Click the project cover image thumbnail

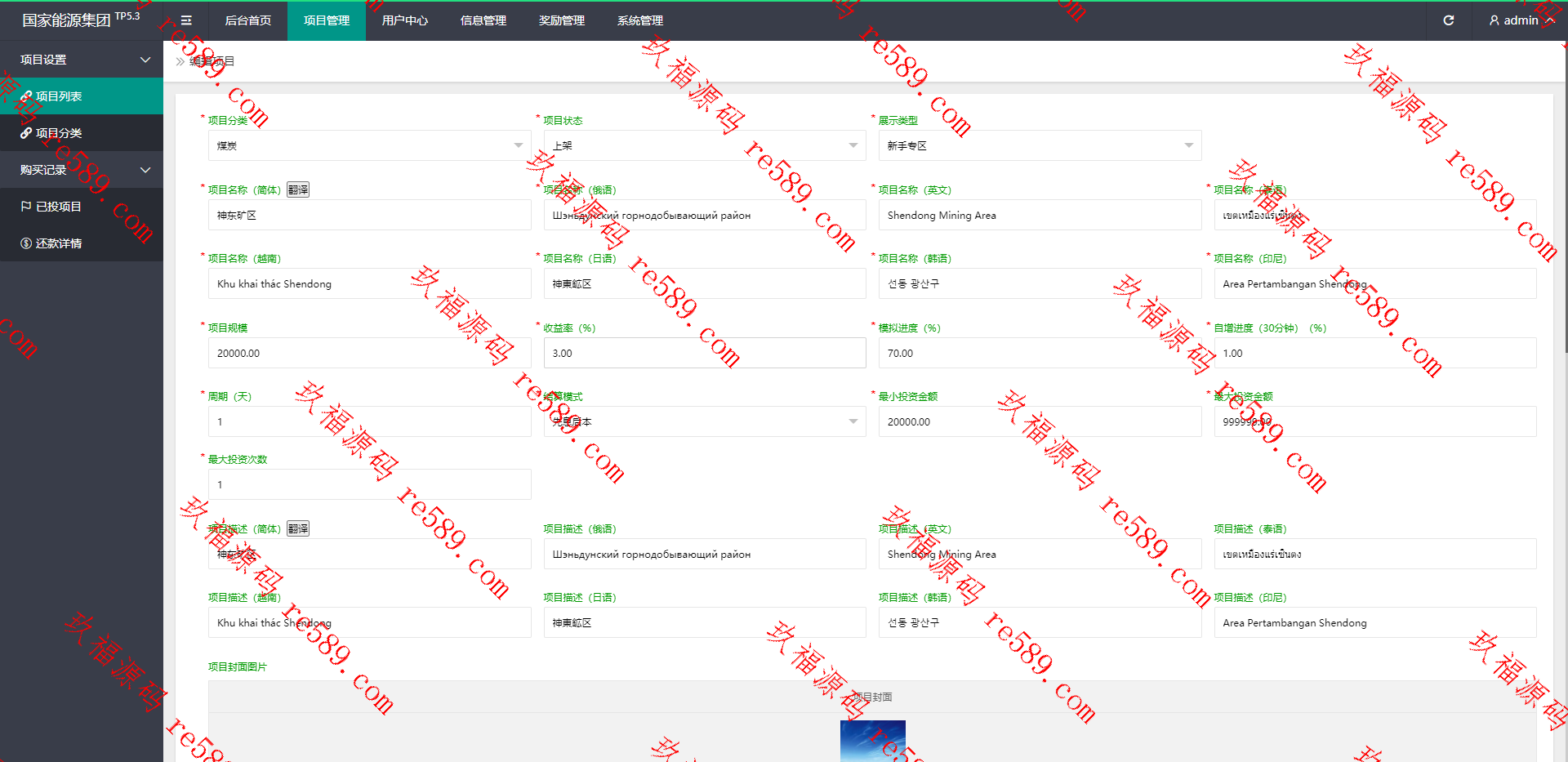tap(873, 741)
